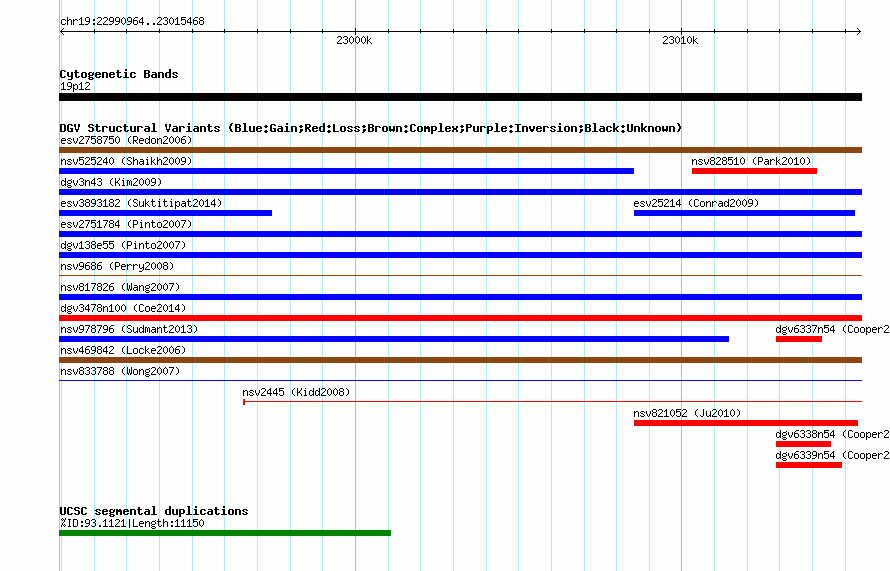
Task: Select the red dgv6338n54 loss bar
Action: (803, 444)
